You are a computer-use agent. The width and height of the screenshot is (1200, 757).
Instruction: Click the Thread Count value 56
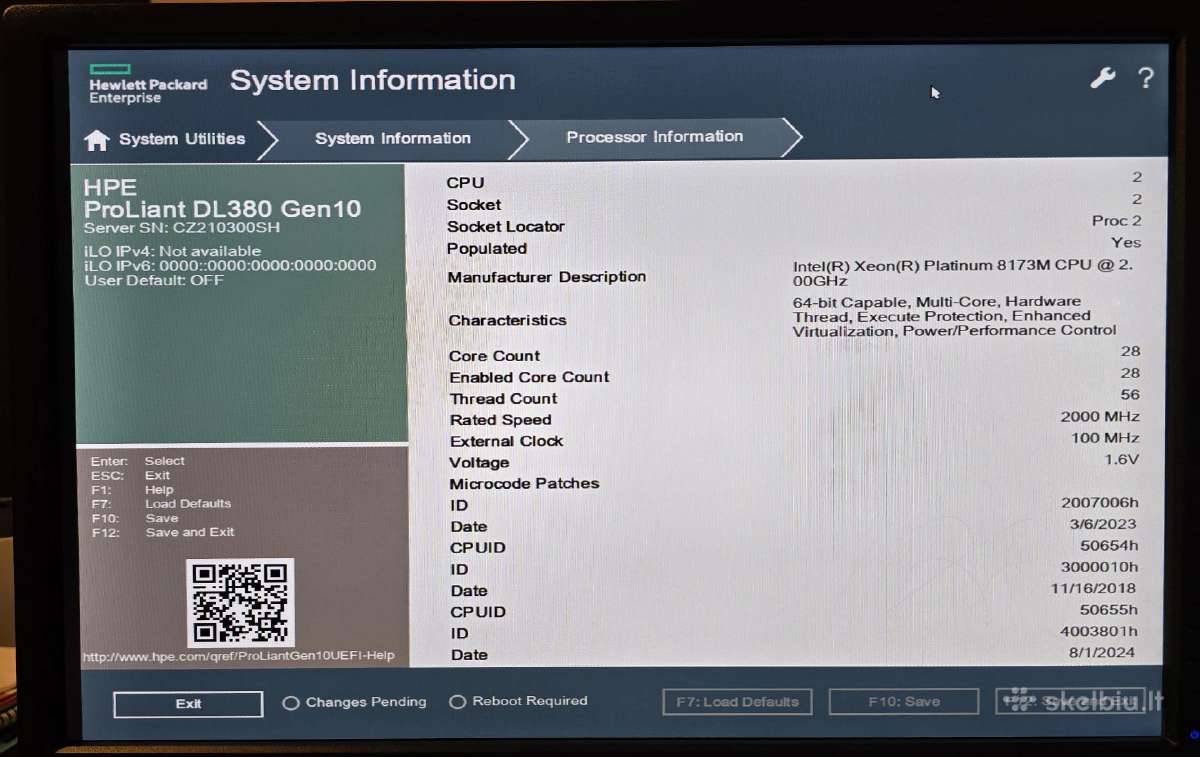coord(1130,395)
